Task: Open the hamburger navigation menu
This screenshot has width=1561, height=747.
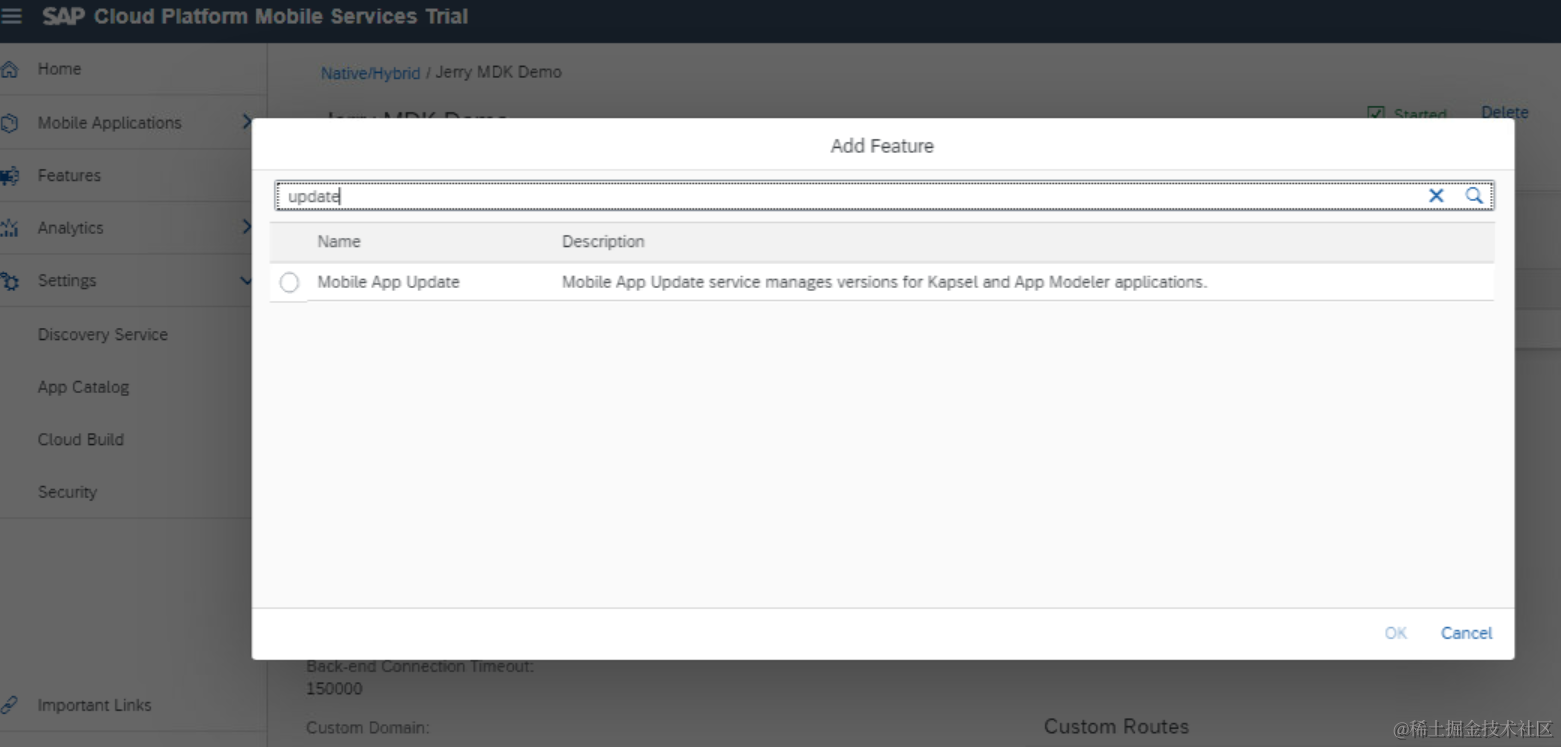Action: coord(11,17)
